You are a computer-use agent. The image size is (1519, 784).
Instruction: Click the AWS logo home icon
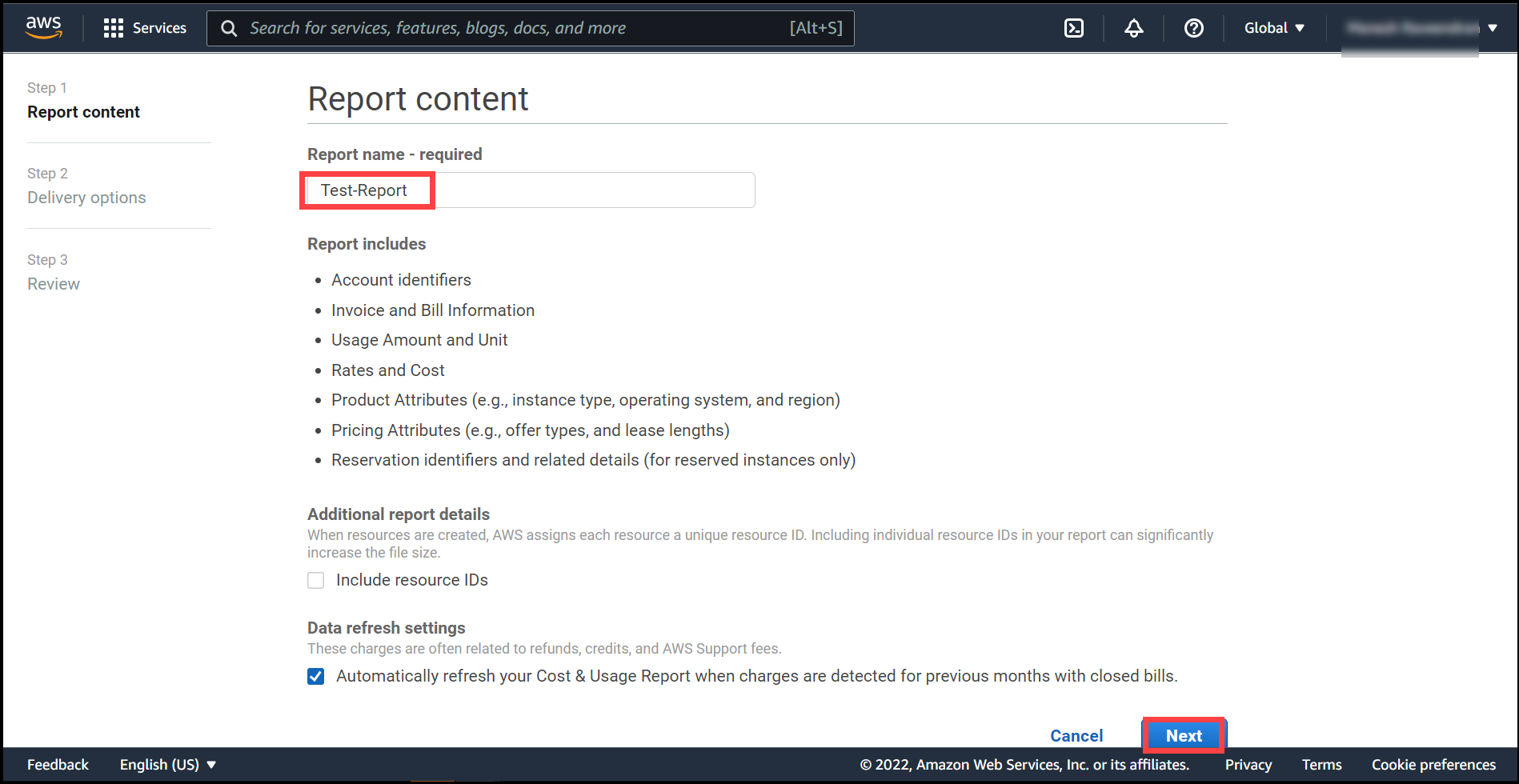tap(43, 28)
